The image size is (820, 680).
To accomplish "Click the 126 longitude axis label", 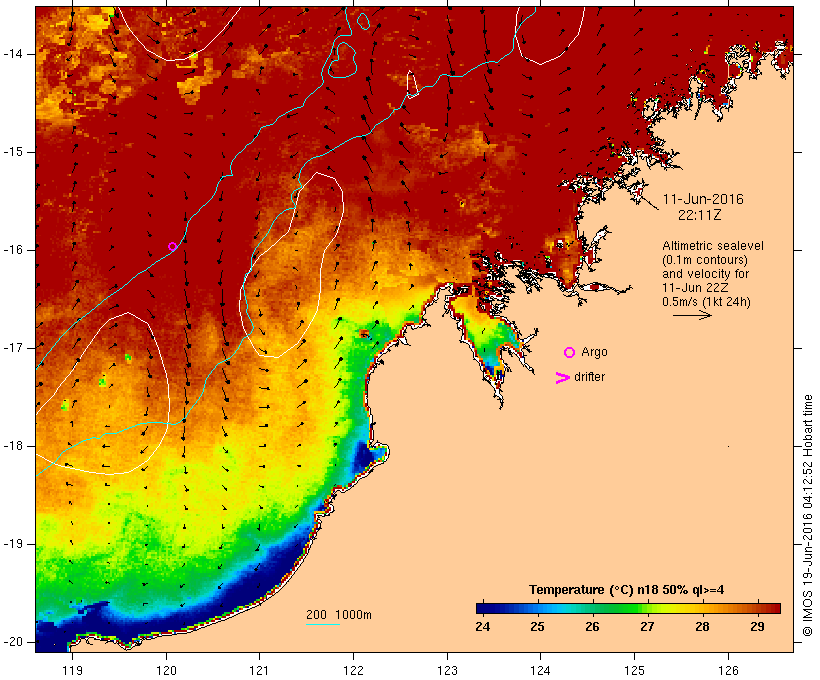I will pyautogui.click(x=728, y=670).
